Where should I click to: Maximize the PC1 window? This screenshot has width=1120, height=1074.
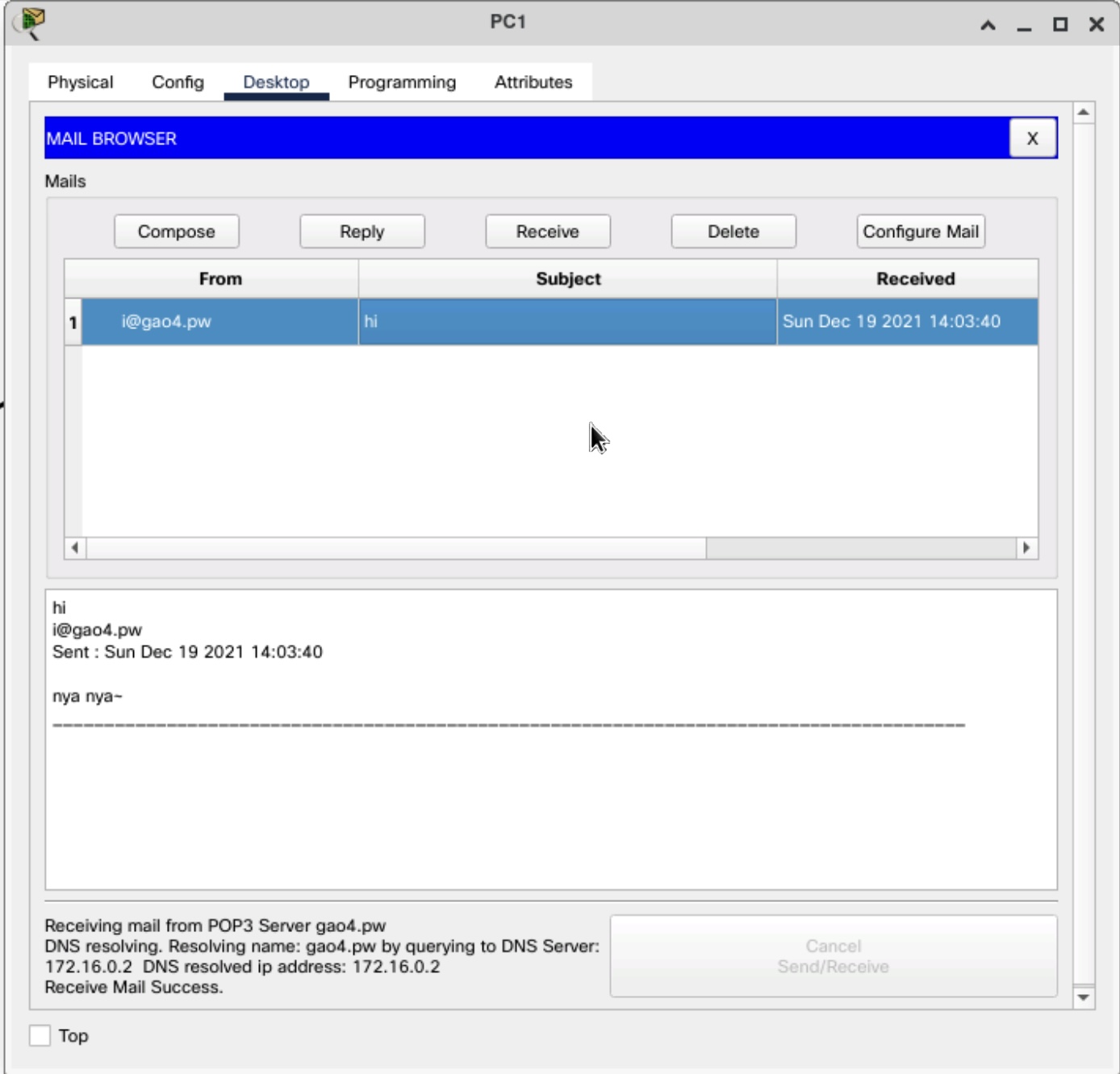(1060, 25)
